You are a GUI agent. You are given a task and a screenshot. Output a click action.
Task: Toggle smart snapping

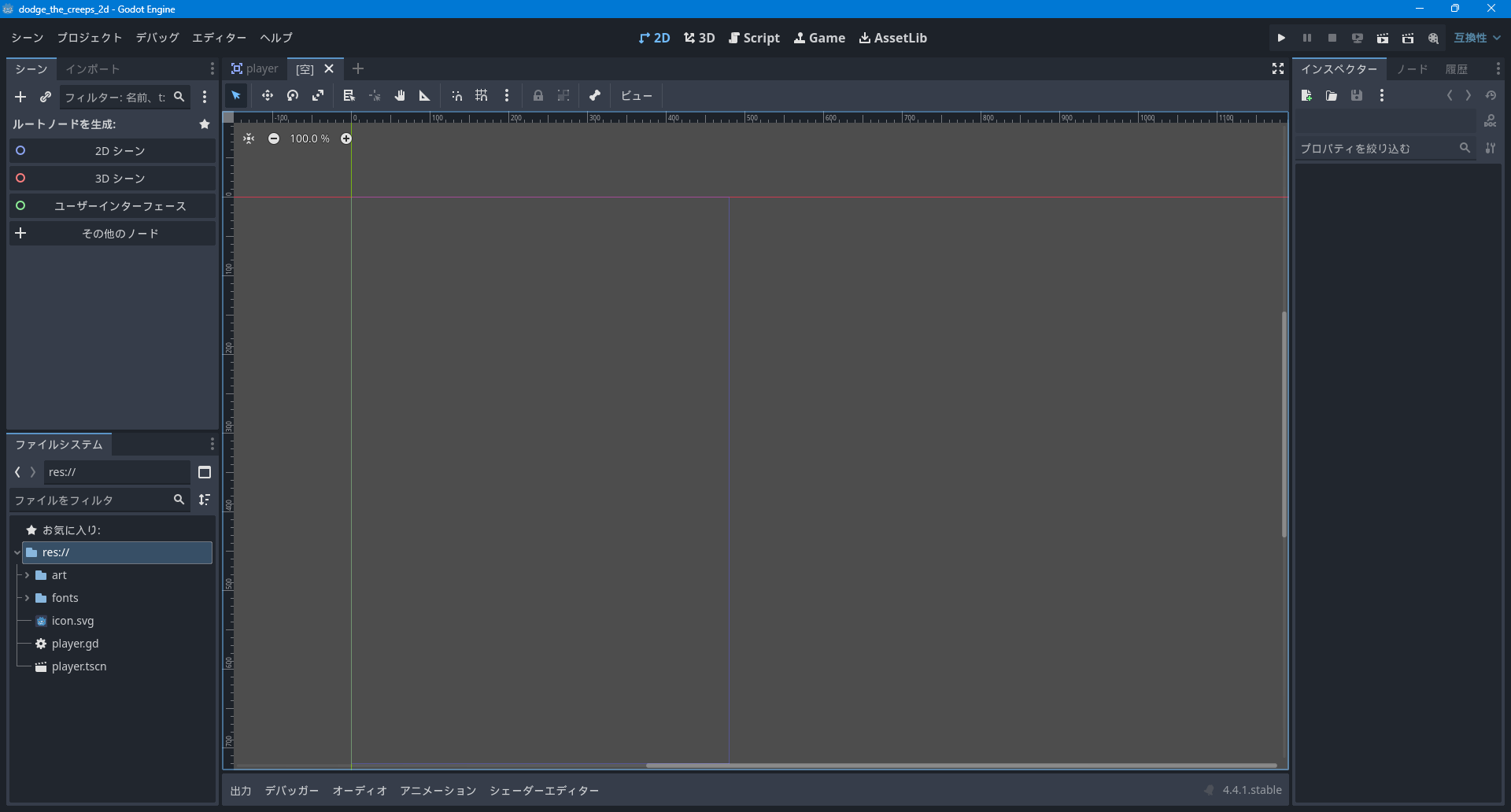click(456, 95)
